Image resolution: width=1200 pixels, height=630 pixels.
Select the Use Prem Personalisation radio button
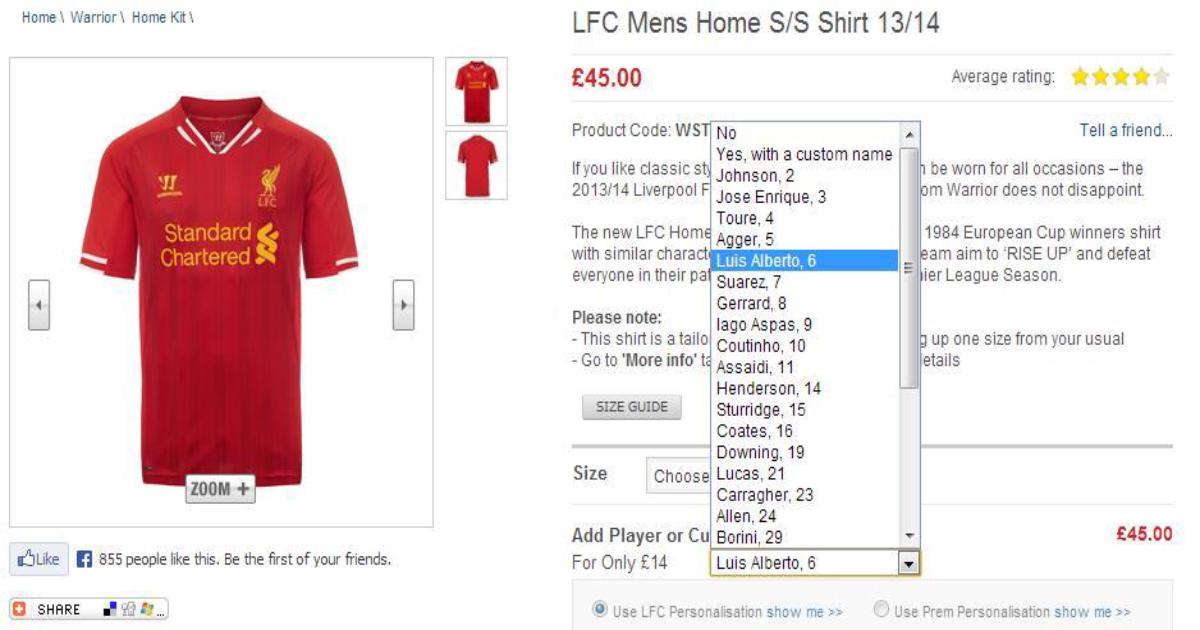coord(881,609)
